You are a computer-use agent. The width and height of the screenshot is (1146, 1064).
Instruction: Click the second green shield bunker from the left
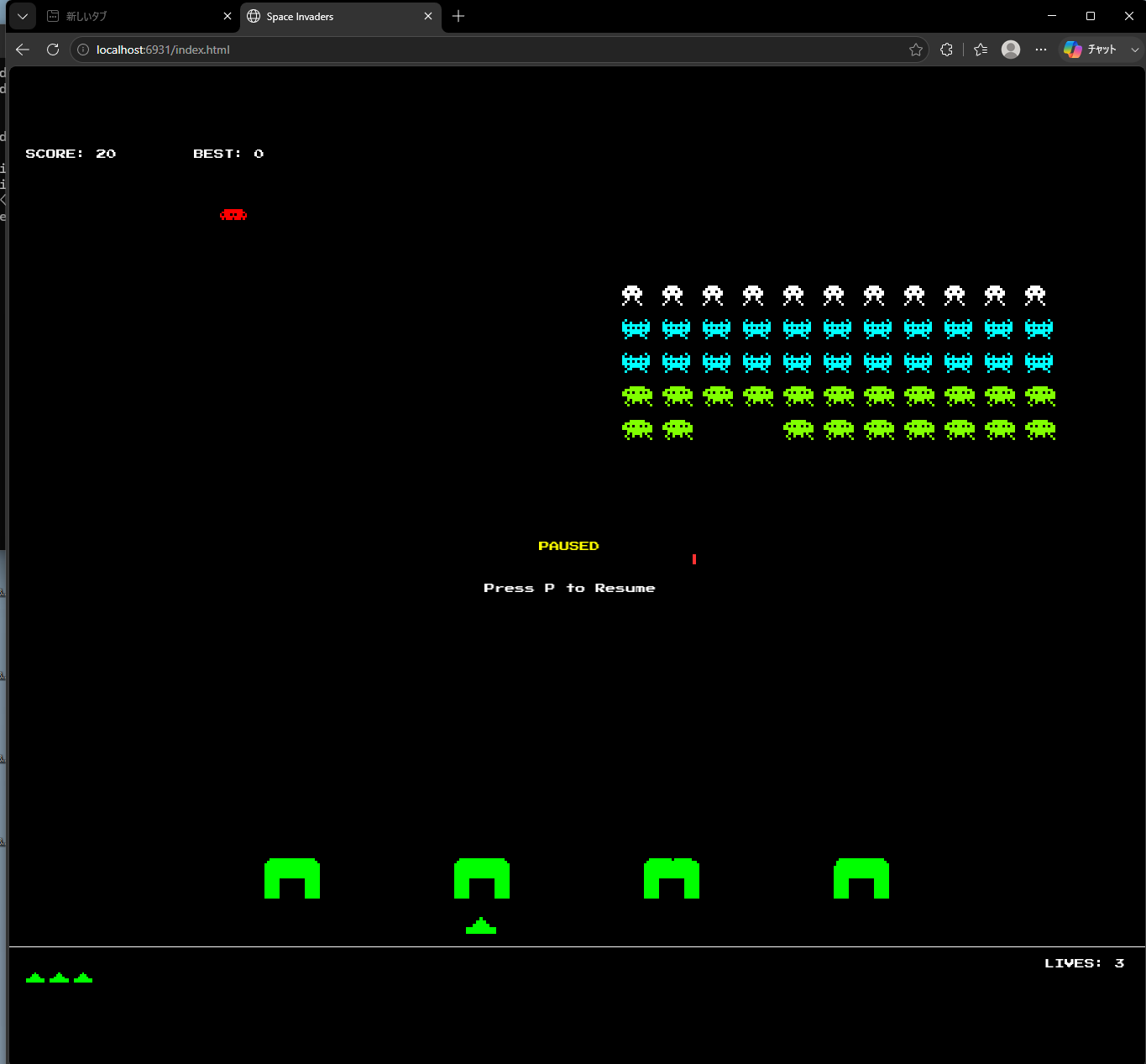point(482,878)
